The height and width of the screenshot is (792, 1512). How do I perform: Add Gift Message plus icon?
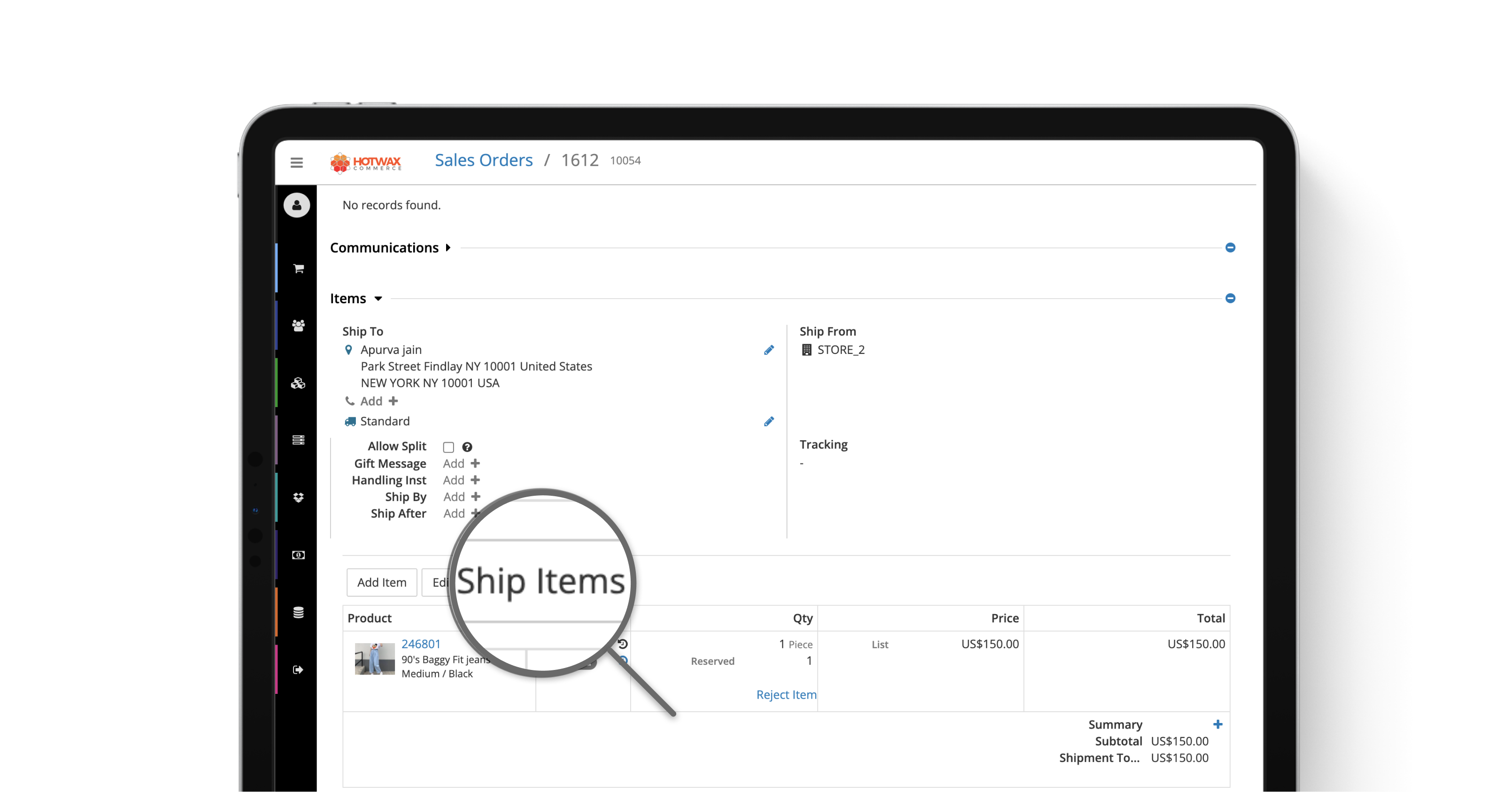(475, 463)
